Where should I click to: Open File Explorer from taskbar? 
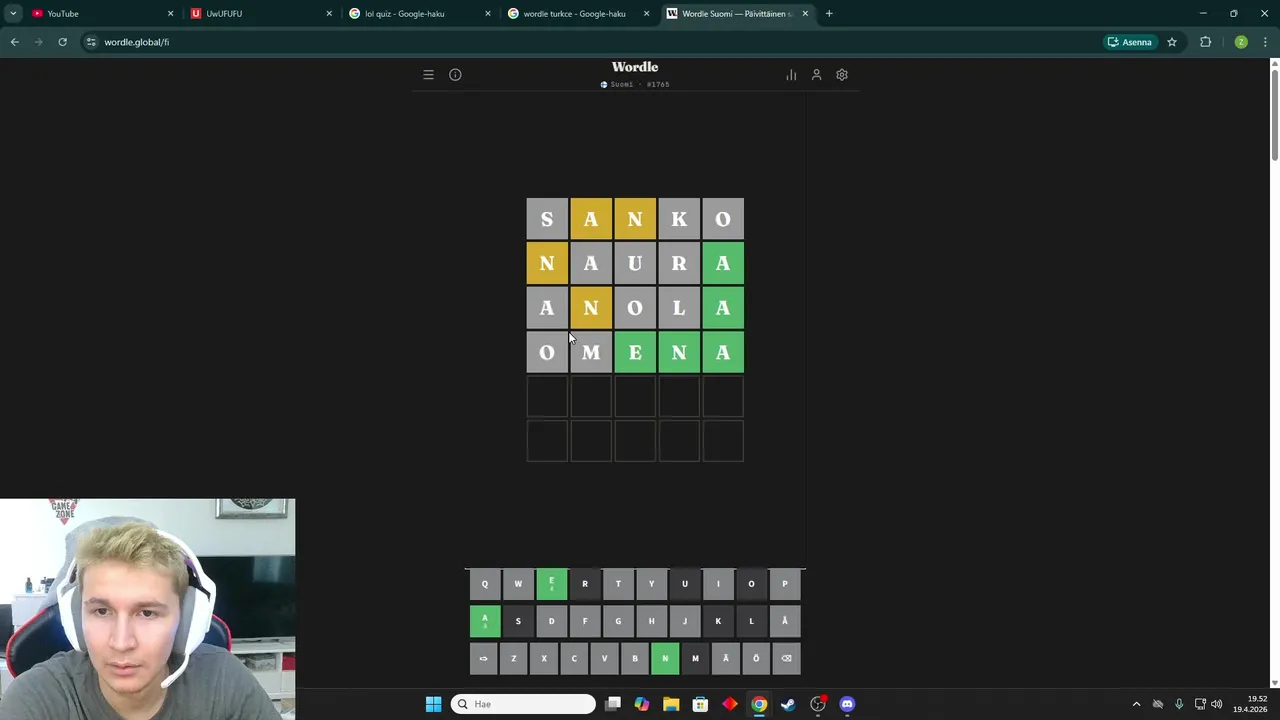pos(671,704)
